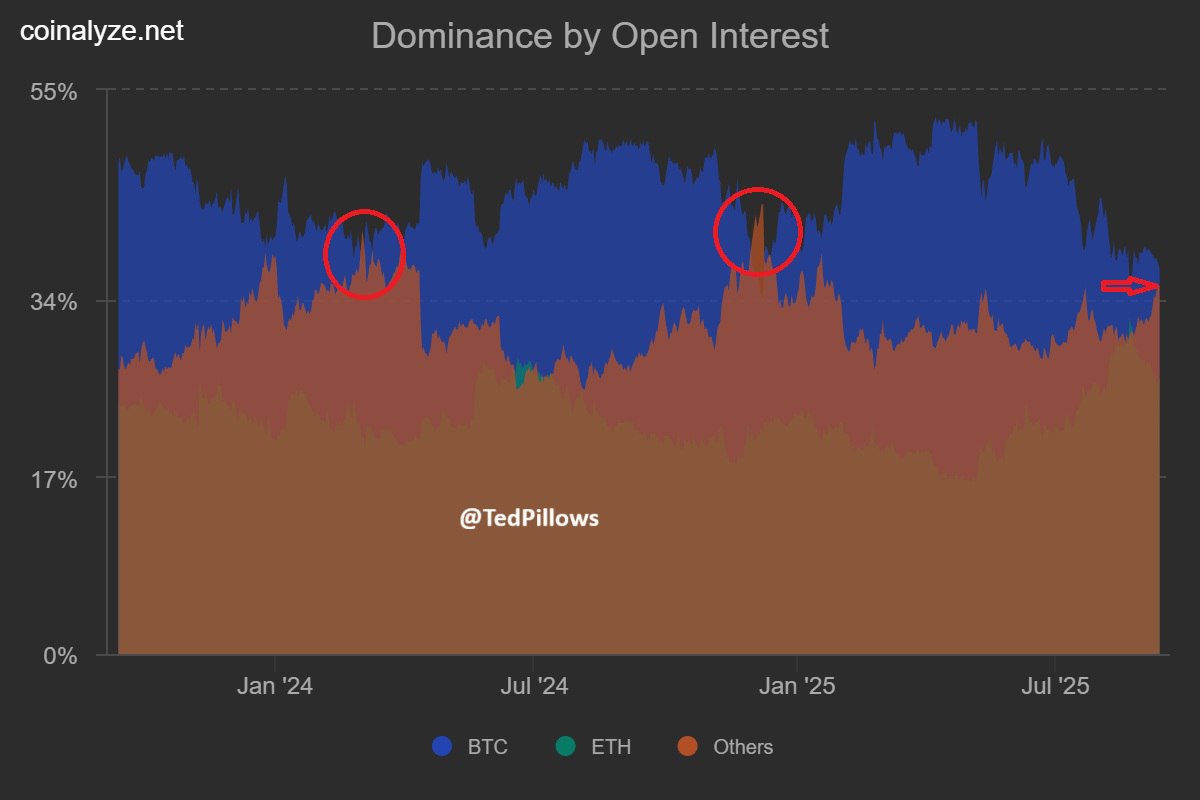
Task: Click the green ETH legend dot
Action: [x=566, y=747]
